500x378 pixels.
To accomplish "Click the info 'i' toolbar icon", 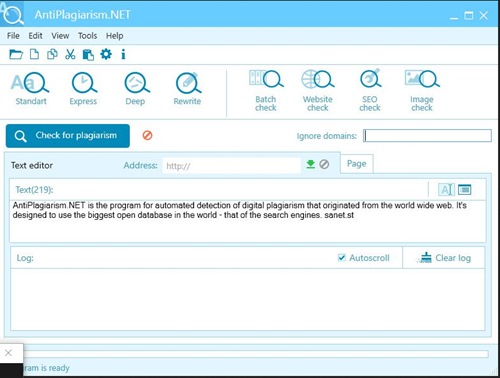I will [123, 54].
